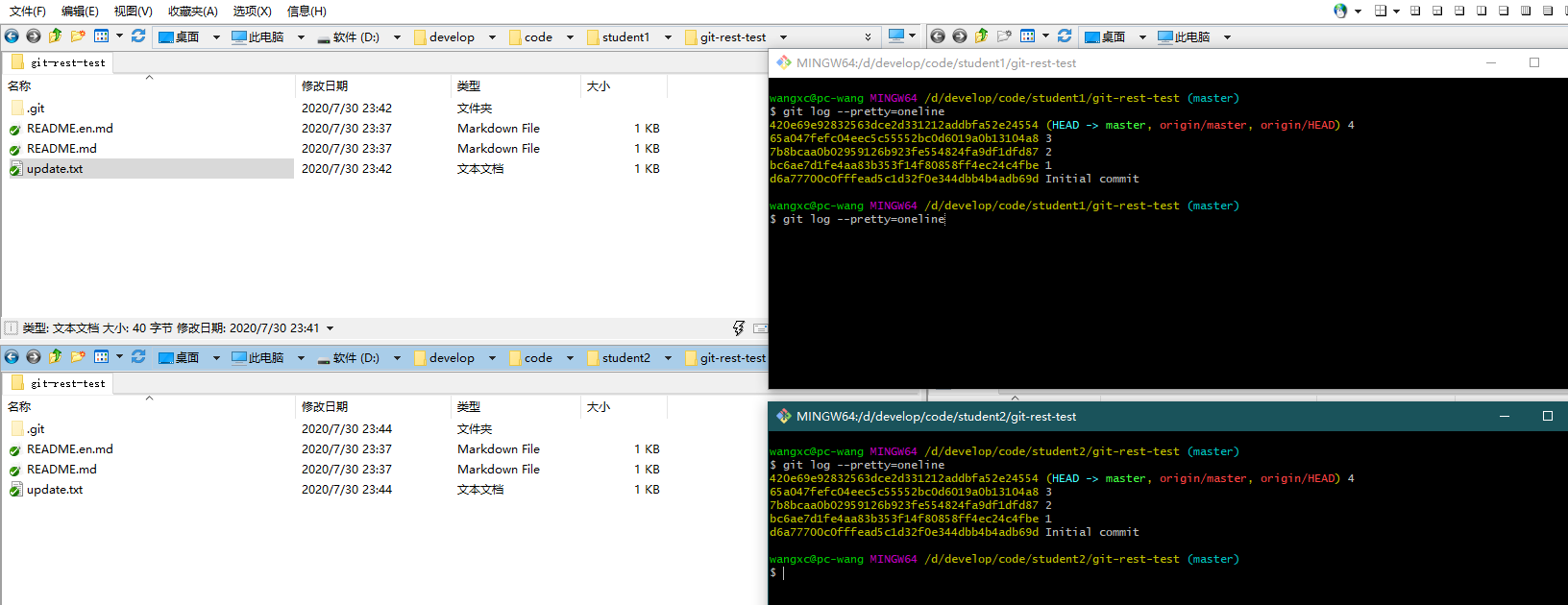
Task: Go forward in the student2 pane toolbar
Action: pos(34,357)
